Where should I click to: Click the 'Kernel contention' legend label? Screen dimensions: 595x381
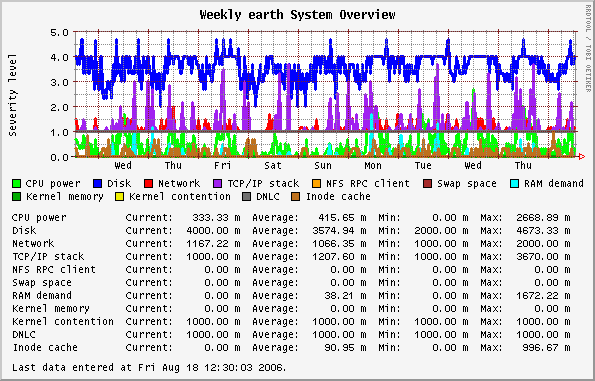point(180,197)
